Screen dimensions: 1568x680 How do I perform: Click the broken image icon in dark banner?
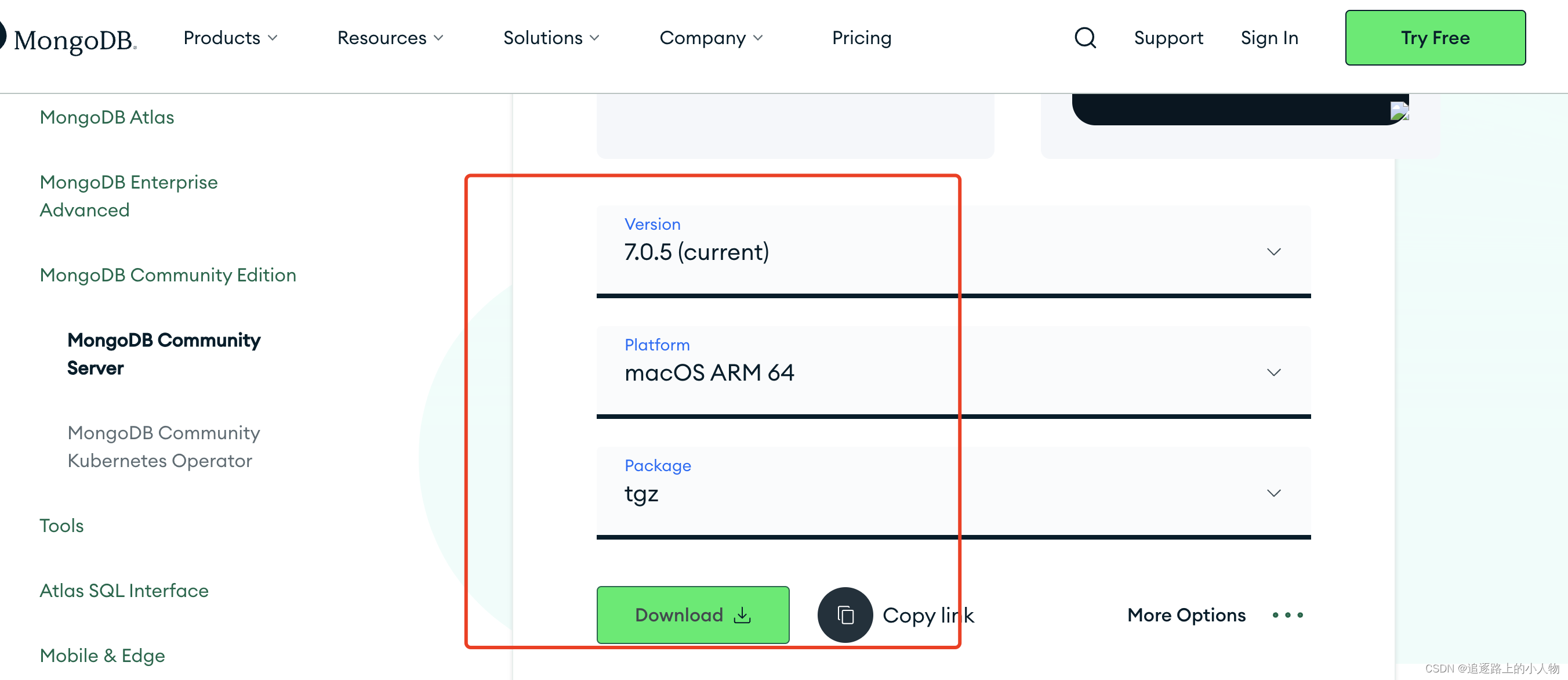pyautogui.click(x=1399, y=111)
